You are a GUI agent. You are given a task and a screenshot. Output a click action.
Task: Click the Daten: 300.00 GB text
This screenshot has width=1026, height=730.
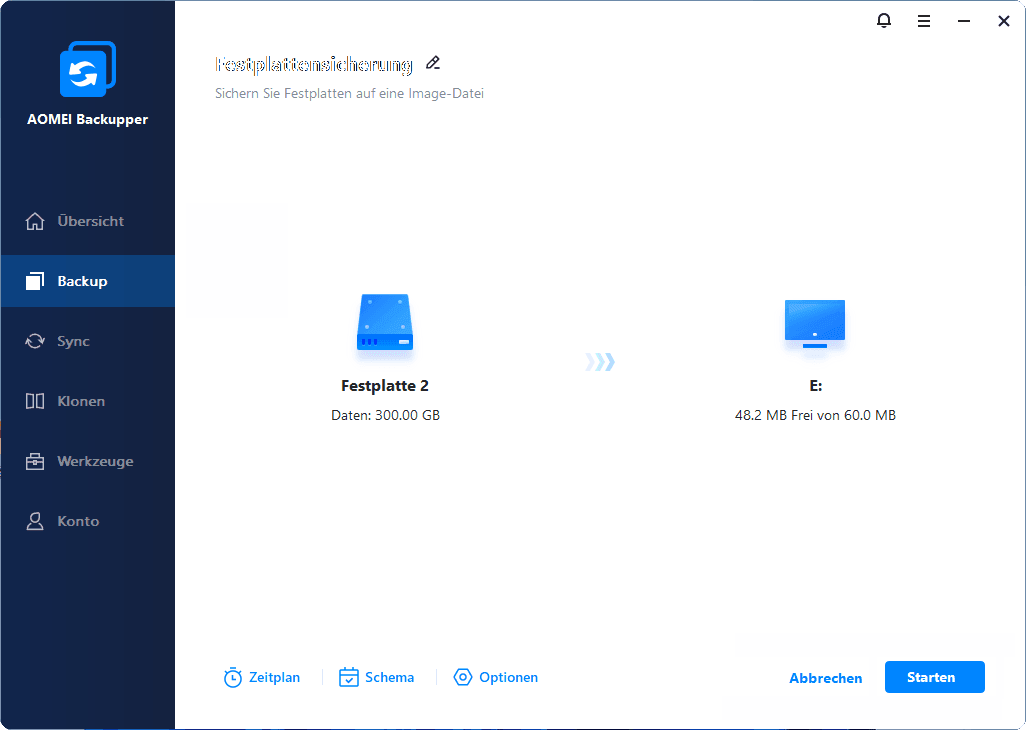click(385, 415)
